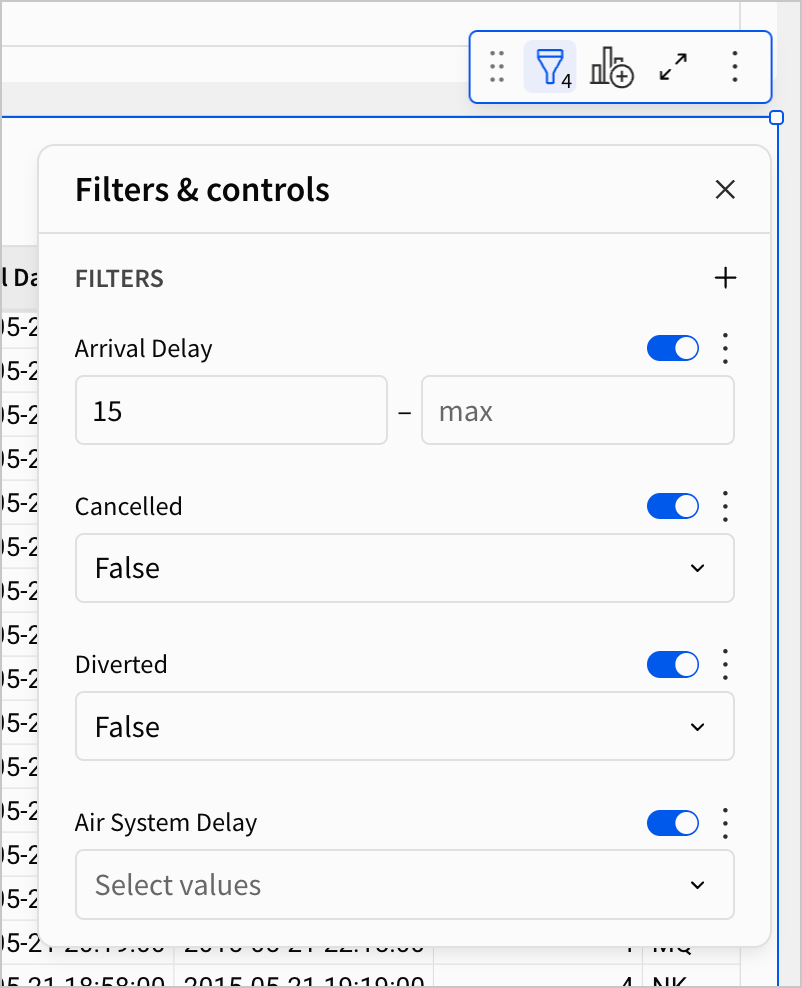Open the toolbar's more options menu
This screenshot has width=802, height=988.
pyautogui.click(x=735, y=67)
